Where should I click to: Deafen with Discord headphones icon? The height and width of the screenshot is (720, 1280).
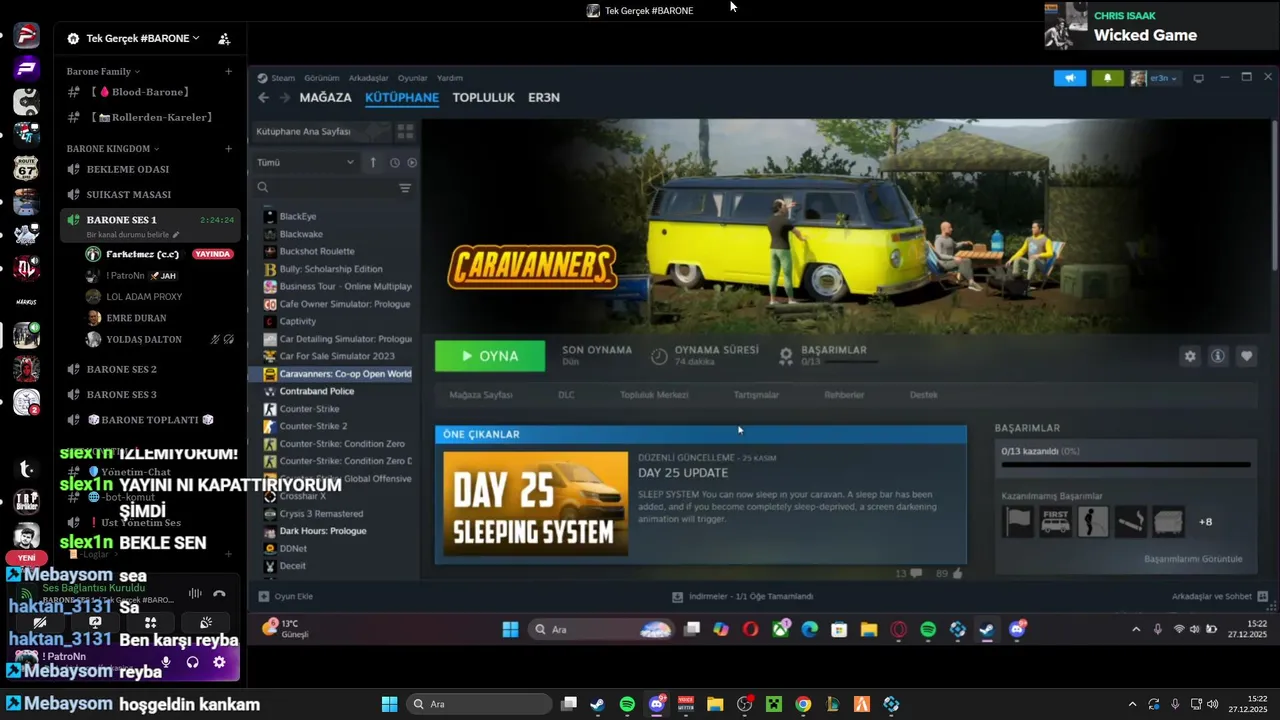click(192, 662)
